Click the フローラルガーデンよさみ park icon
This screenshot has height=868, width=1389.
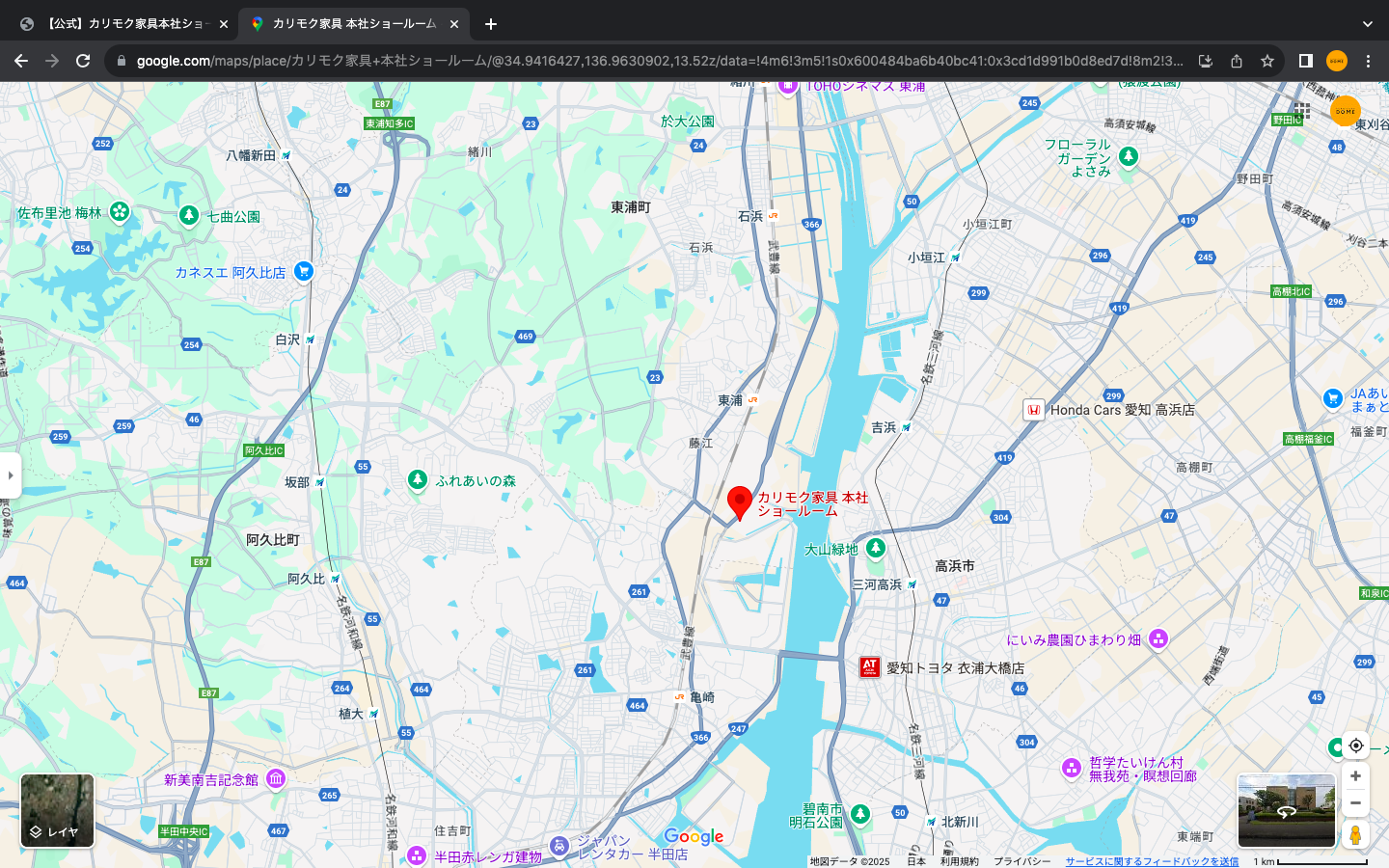[1129, 156]
